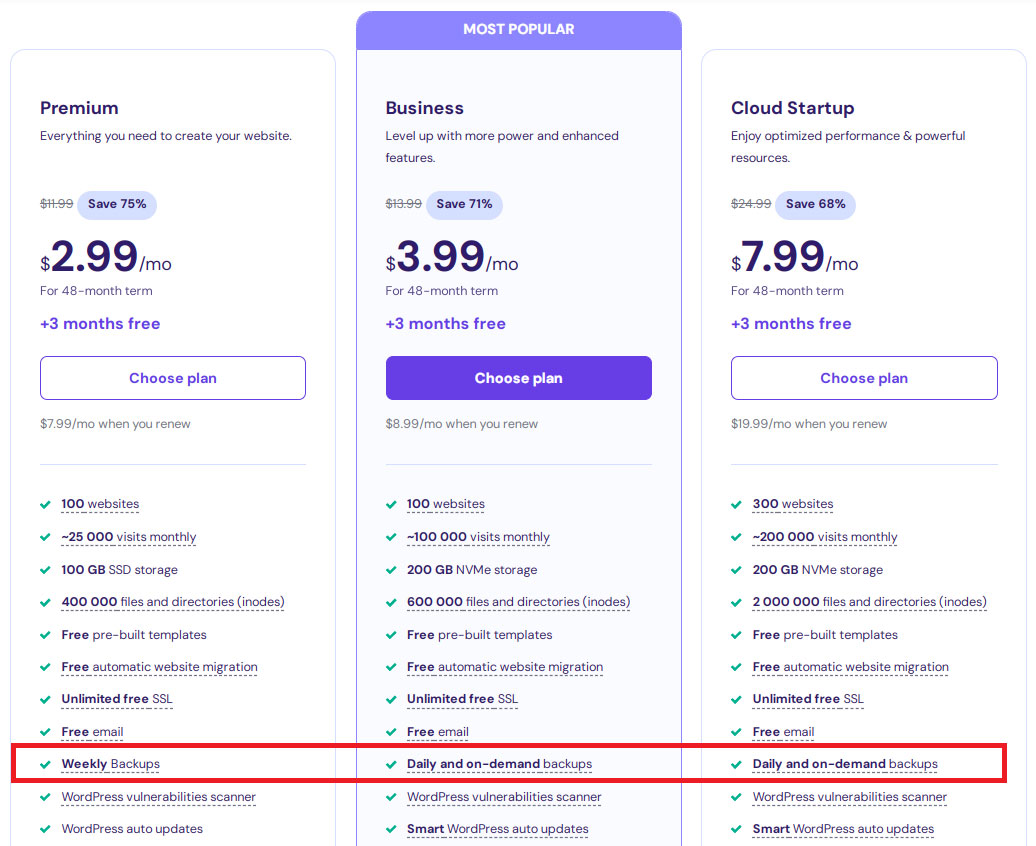Click checkmark icon beside 'Weekly Backups'
The image size is (1036, 846).
[x=46, y=764]
